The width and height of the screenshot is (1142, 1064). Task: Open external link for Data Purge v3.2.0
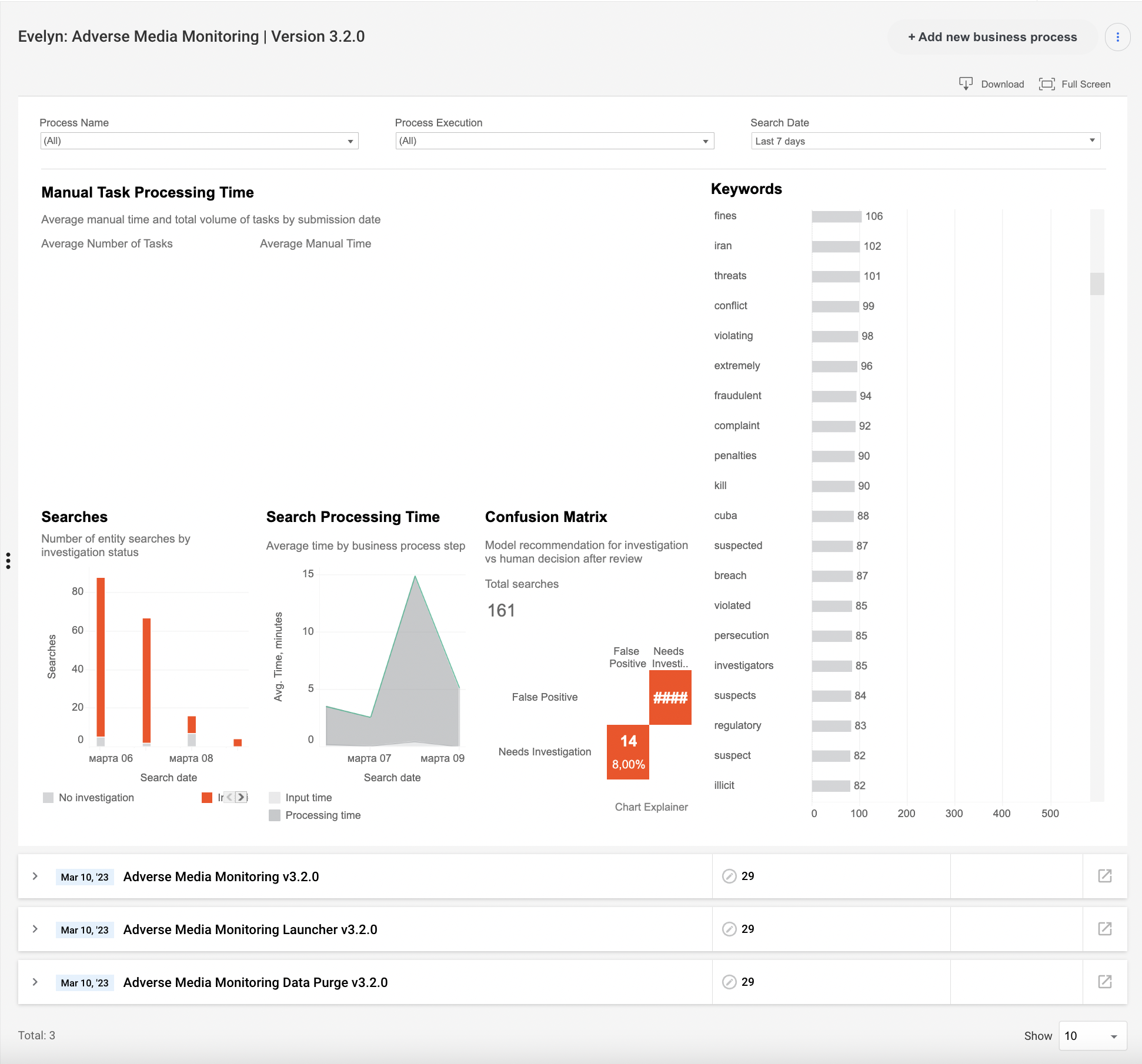click(x=1104, y=982)
